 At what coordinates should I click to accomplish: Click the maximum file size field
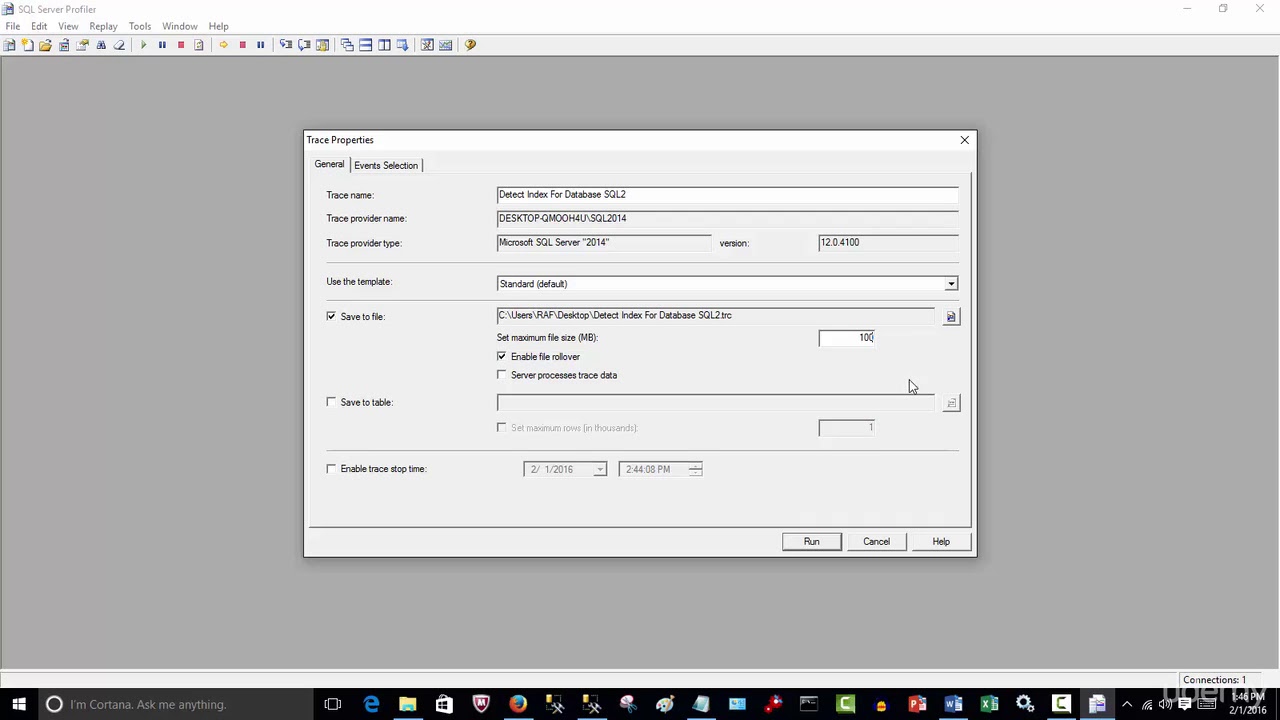coord(847,338)
